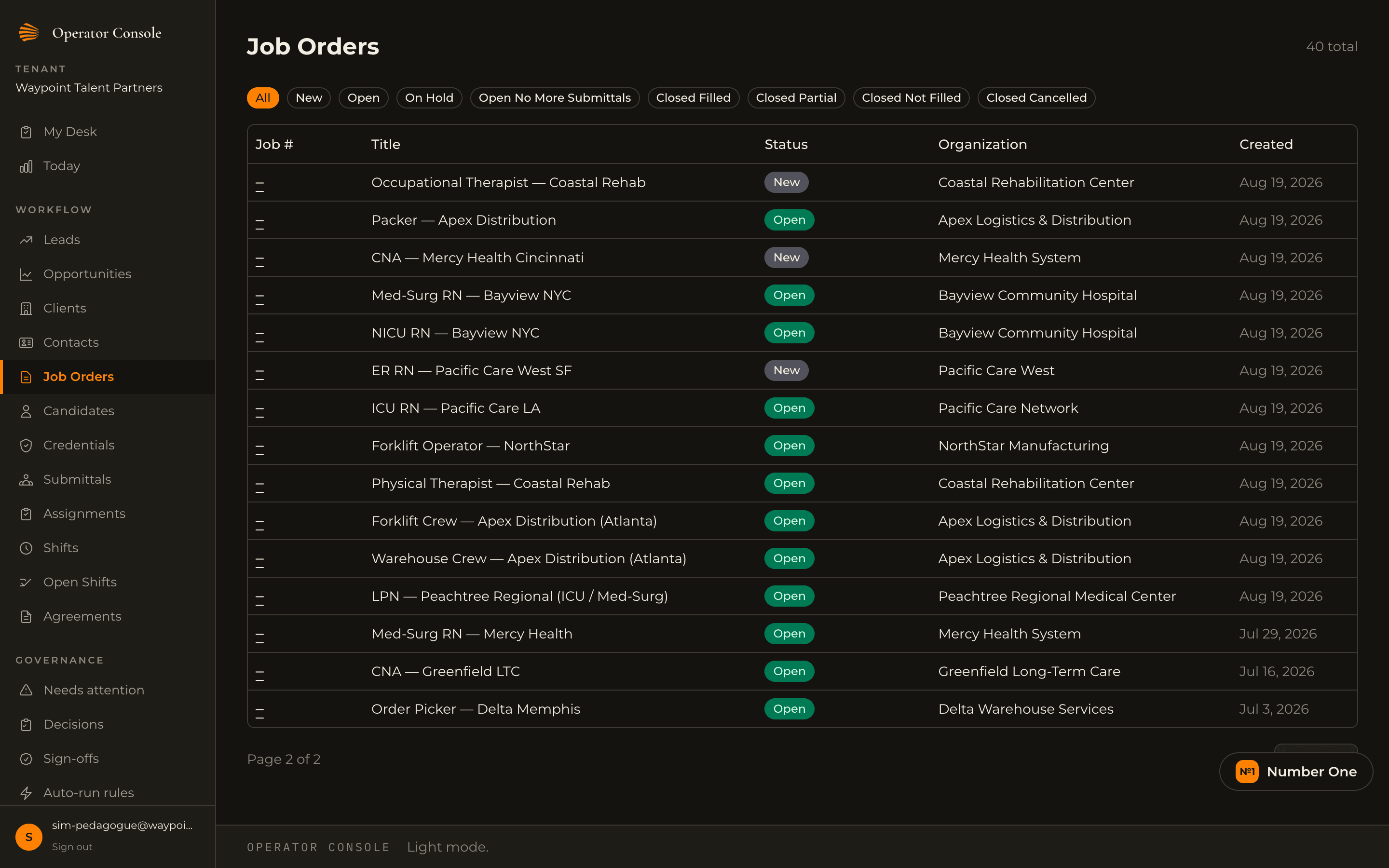Viewport: 1389px width, 868px height.
Task: Click the Jul 16, 2026 created date
Action: (1277, 671)
